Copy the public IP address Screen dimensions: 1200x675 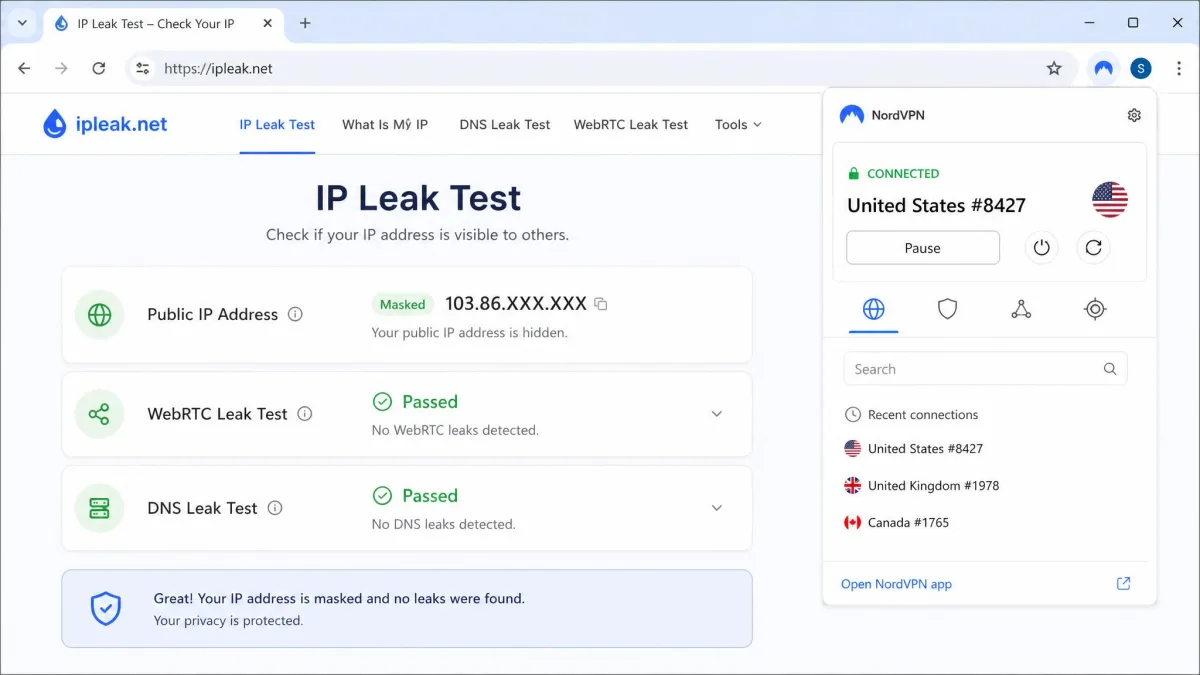coord(600,304)
